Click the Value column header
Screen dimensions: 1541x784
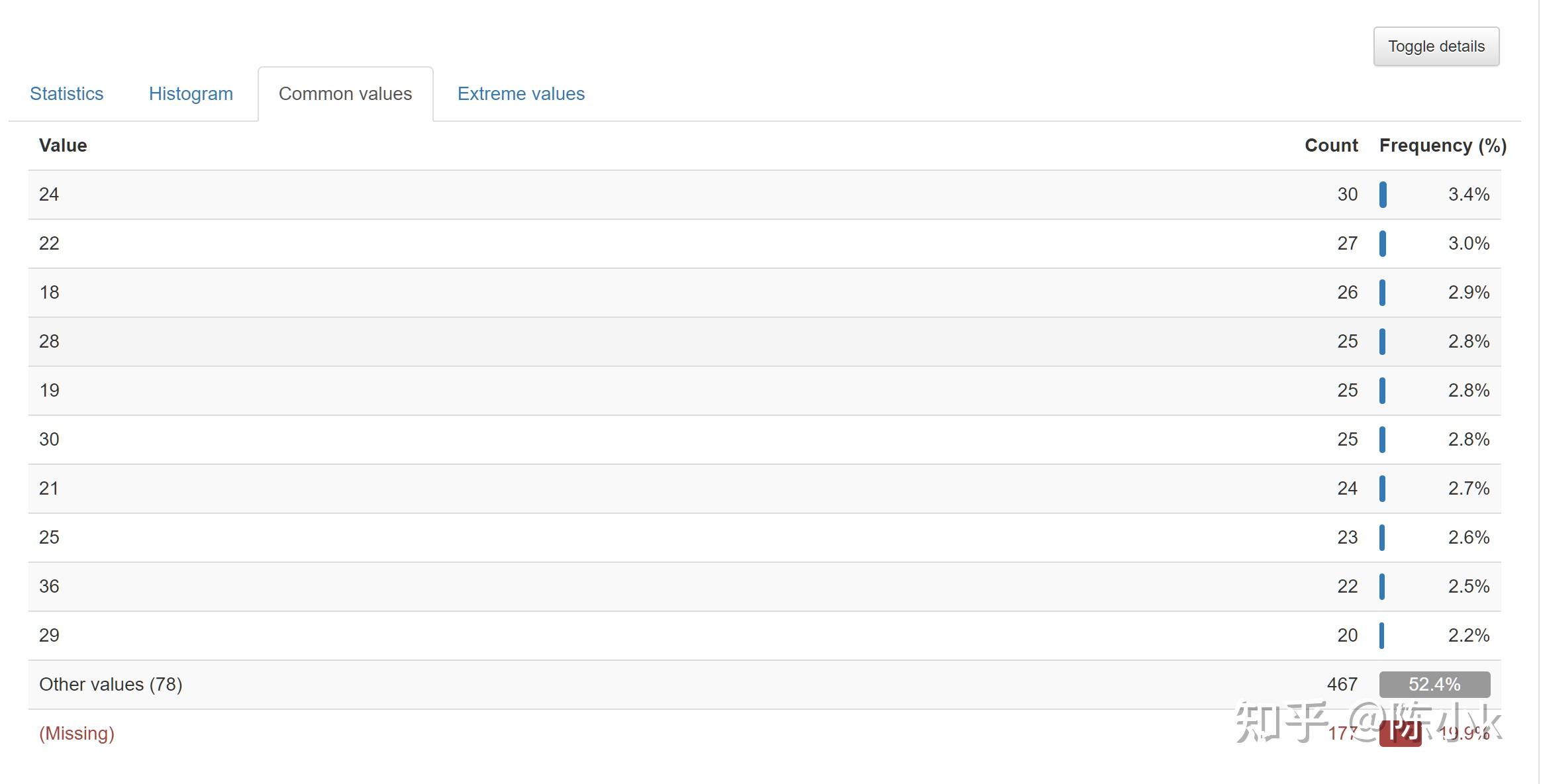(x=63, y=146)
